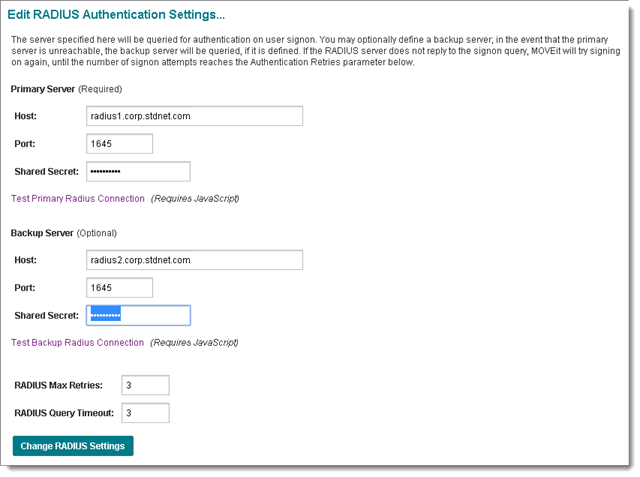Click the Shared Secret label under Primary Server
Viewport: 640px width, 477px height.
tap(47, 172)
